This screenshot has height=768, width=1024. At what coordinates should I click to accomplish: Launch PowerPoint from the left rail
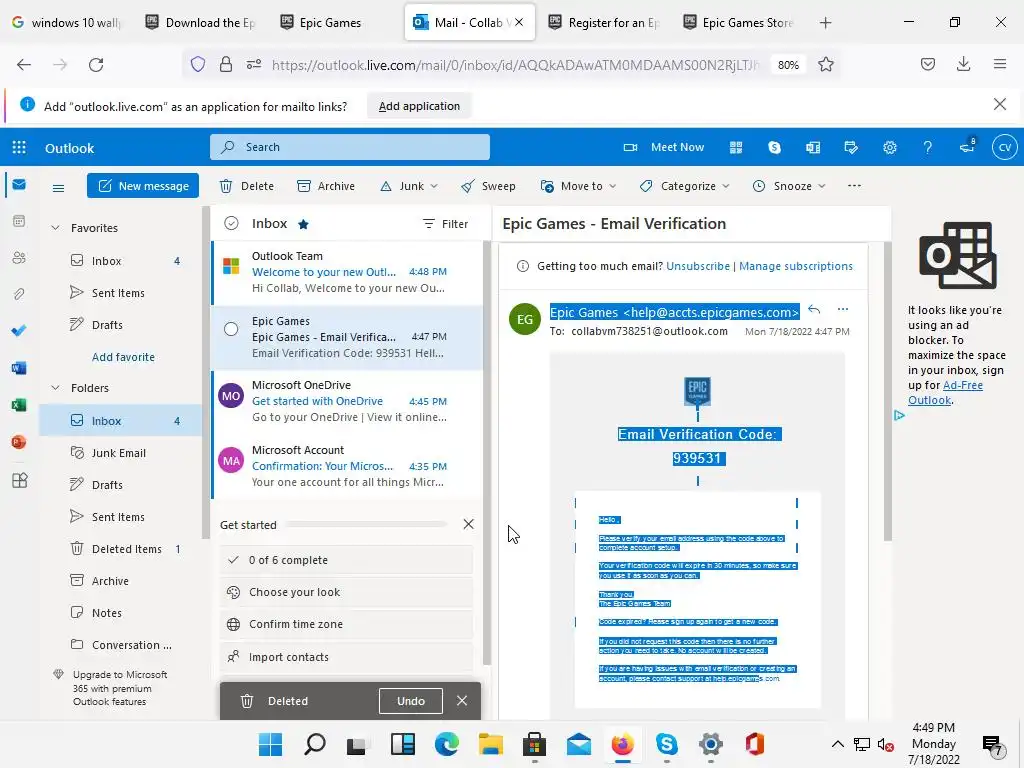click(19, 442)
